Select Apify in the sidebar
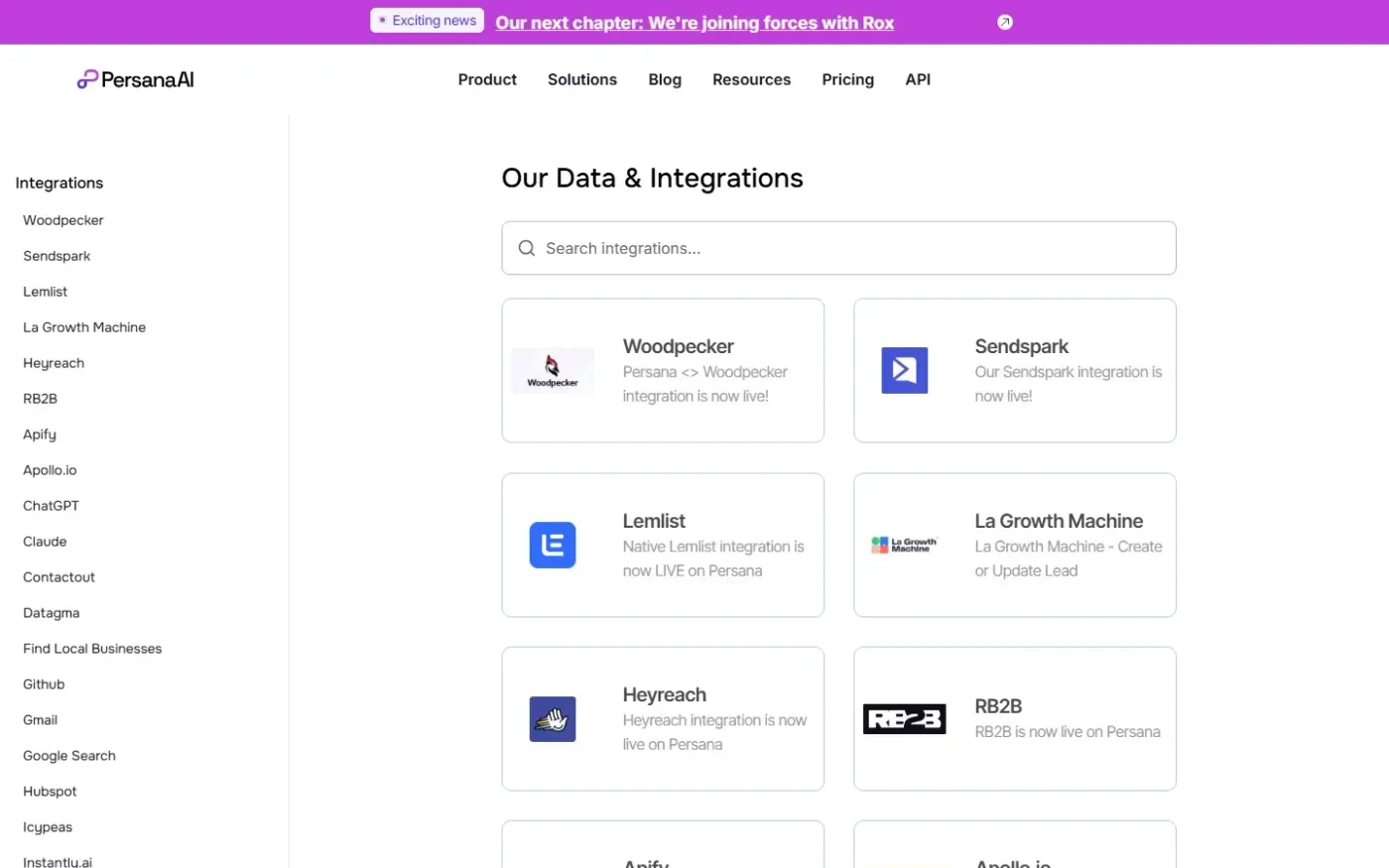The height and width of the screenshot is (868, 1389). tap(40, 434)
